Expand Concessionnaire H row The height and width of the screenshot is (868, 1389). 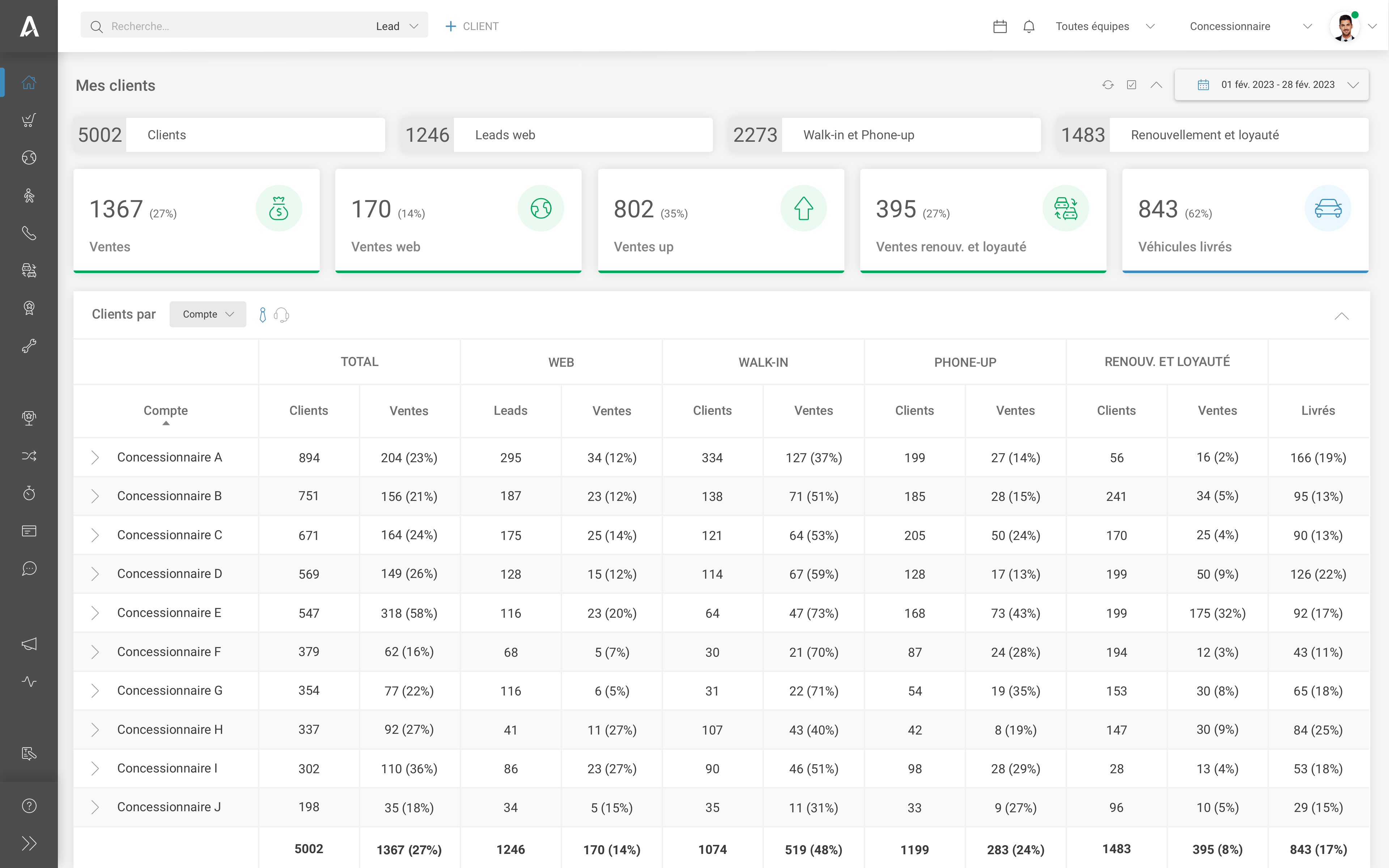click(95, 729)
